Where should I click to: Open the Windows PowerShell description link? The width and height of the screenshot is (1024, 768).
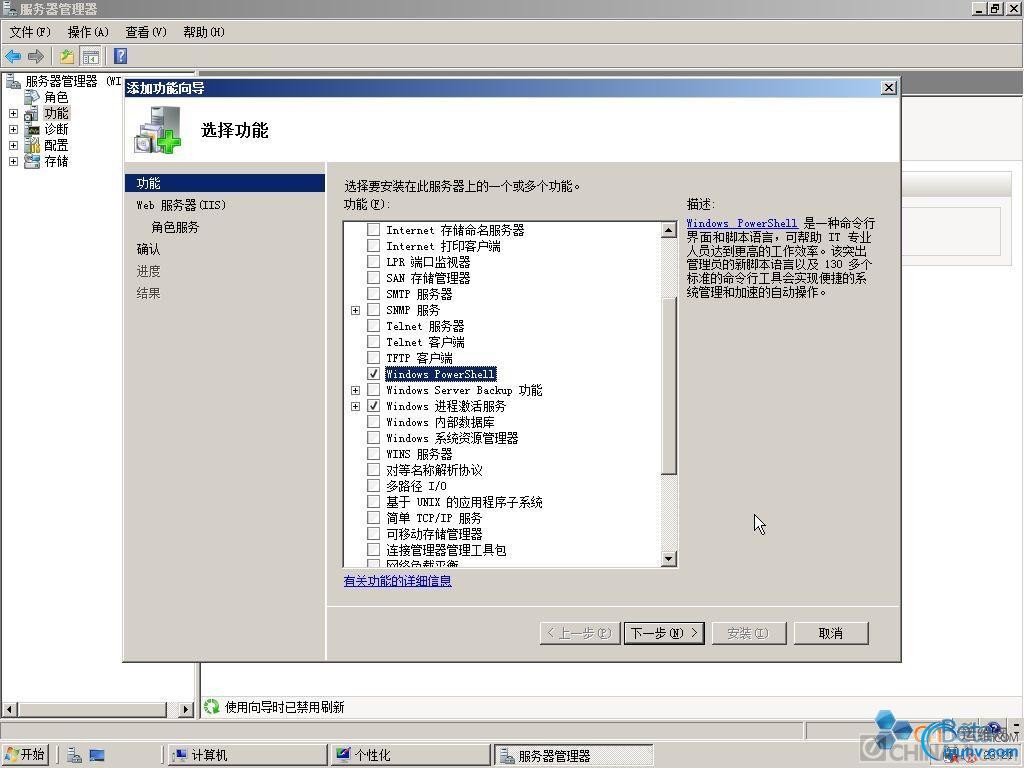click(742, 223)
